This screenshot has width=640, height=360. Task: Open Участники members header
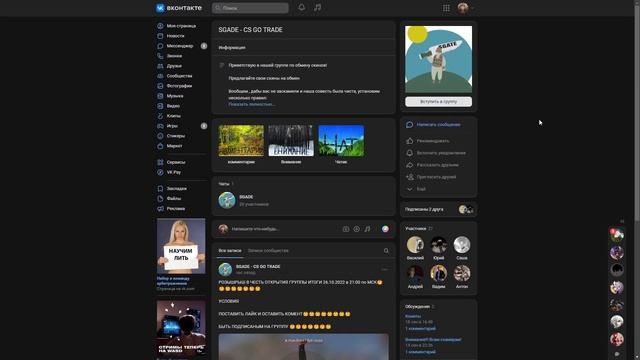(419, 229)
